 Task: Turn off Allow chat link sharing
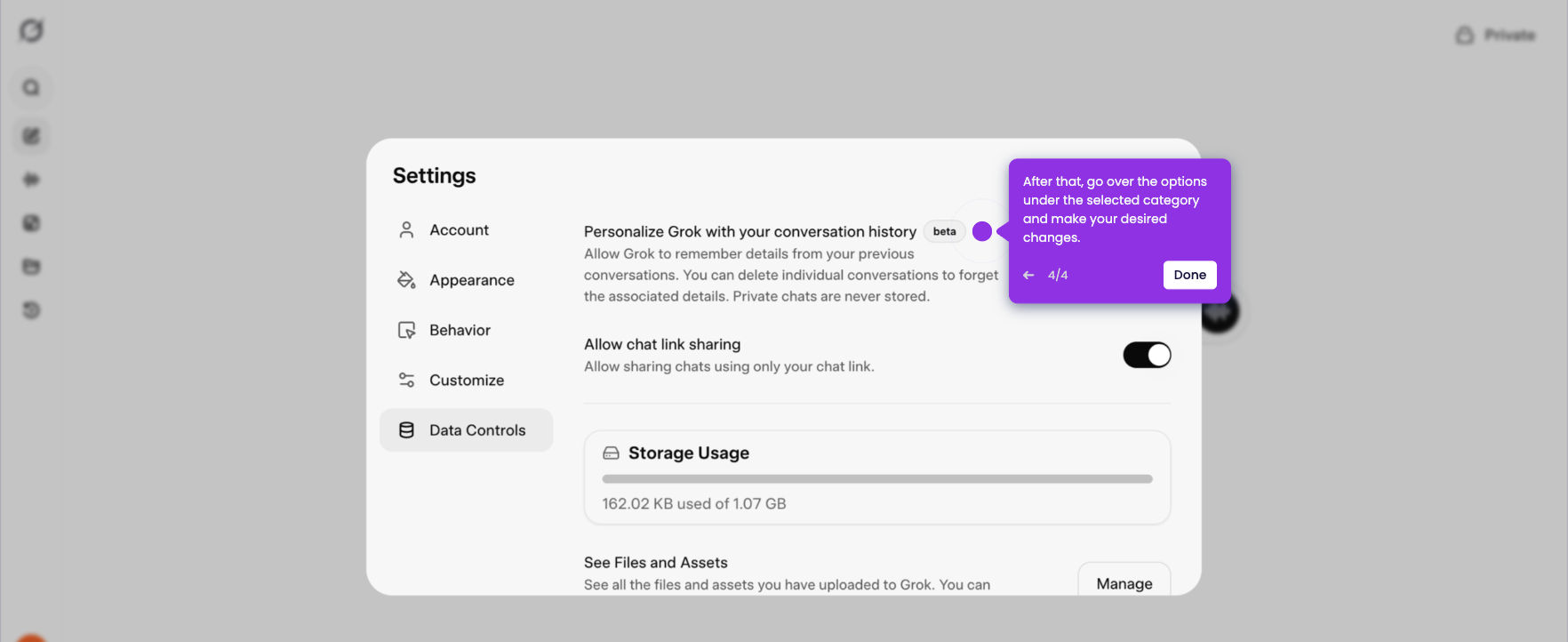[1147, 355]
